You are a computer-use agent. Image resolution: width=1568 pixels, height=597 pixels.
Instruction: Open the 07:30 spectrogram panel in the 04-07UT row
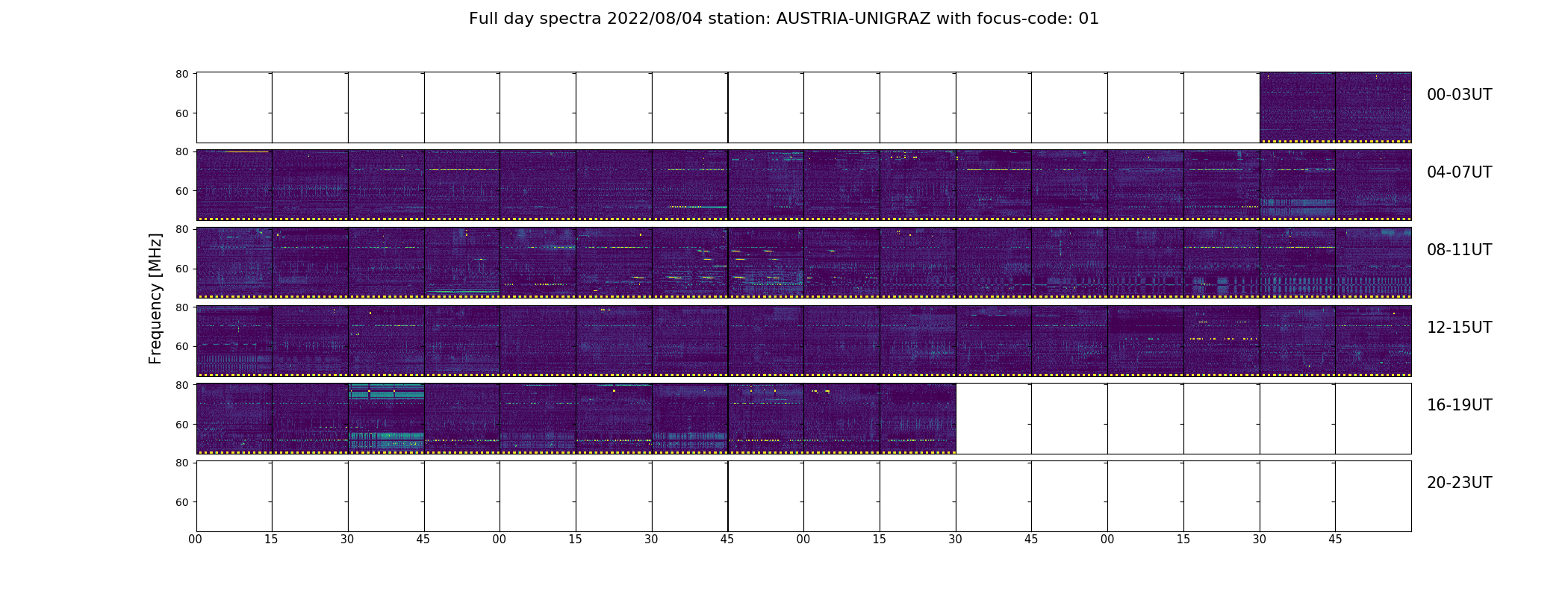click(x=1297, y=185)
